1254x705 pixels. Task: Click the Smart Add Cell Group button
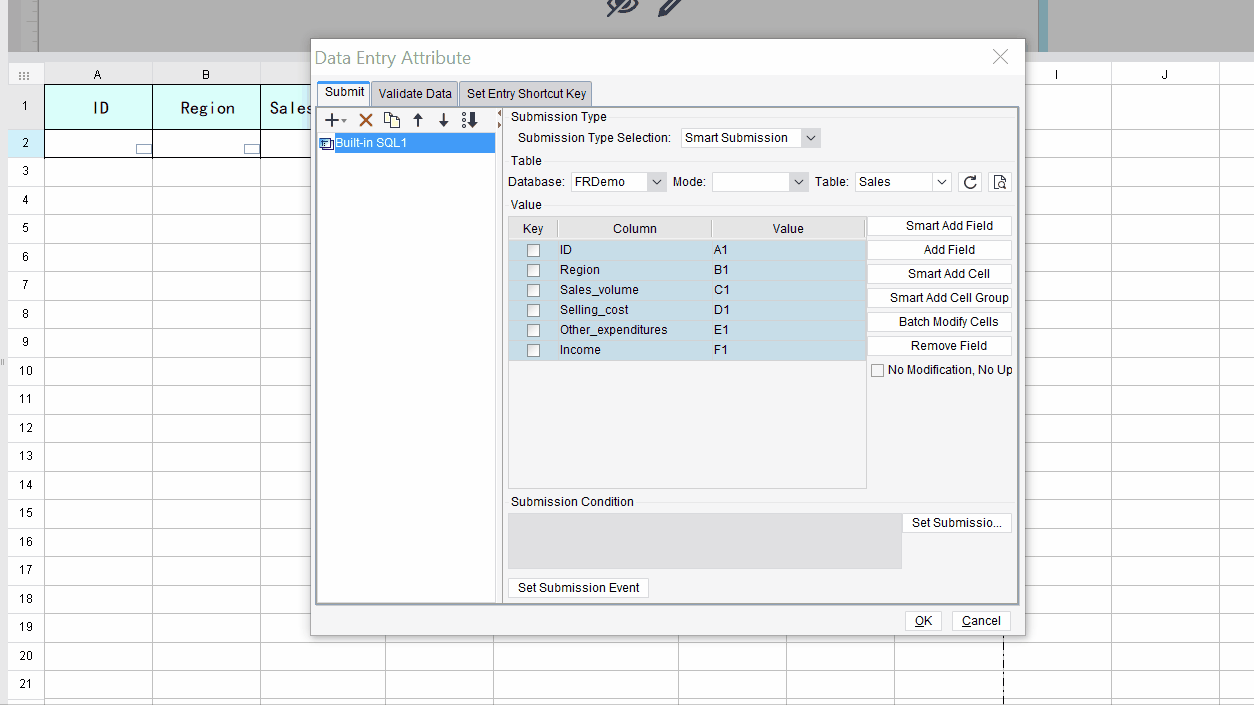(939, 297)
